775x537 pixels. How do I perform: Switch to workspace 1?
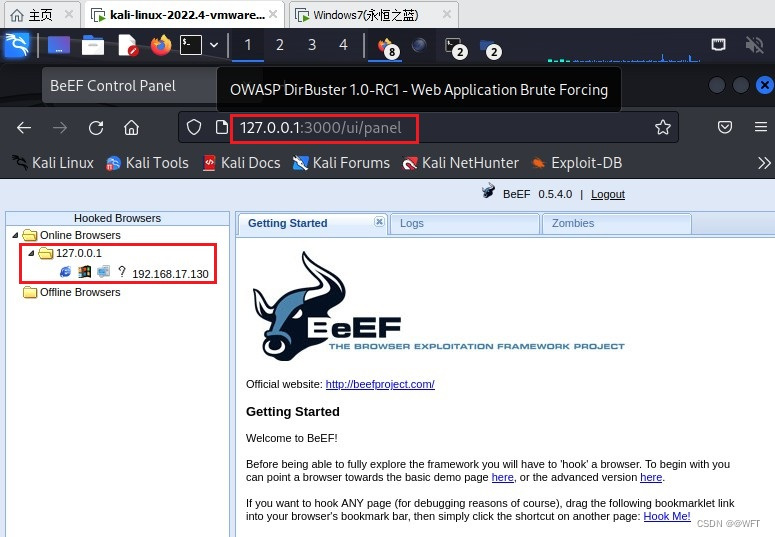(248, 45)
